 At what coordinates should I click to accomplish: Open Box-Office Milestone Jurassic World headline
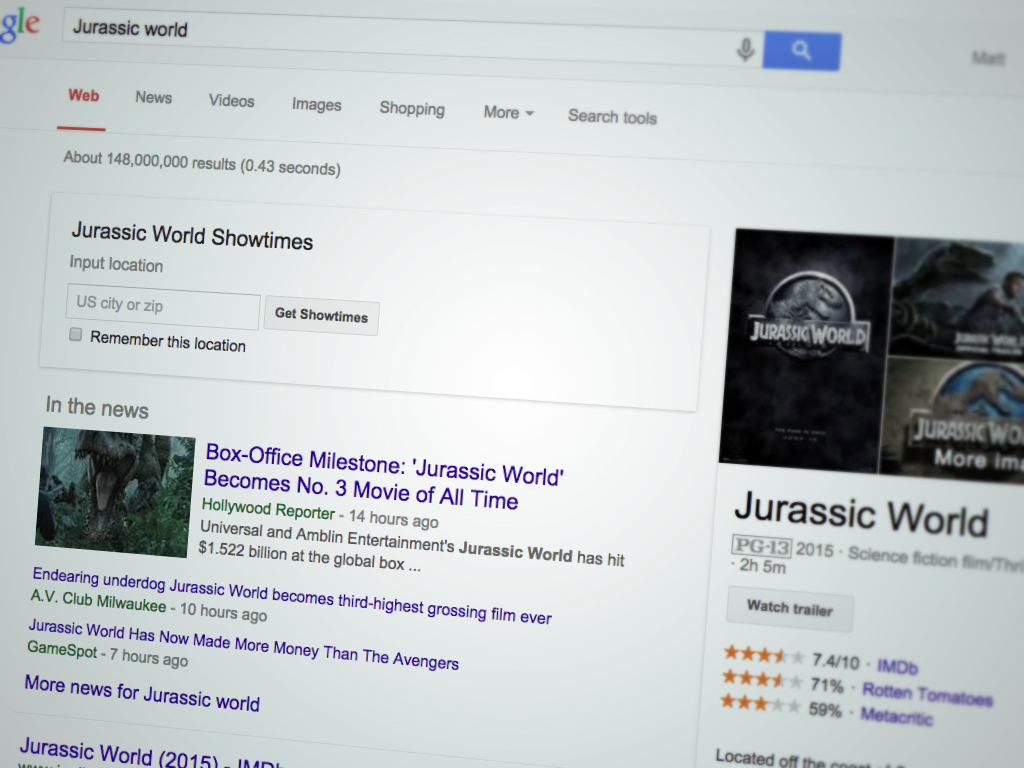(383, 476)
